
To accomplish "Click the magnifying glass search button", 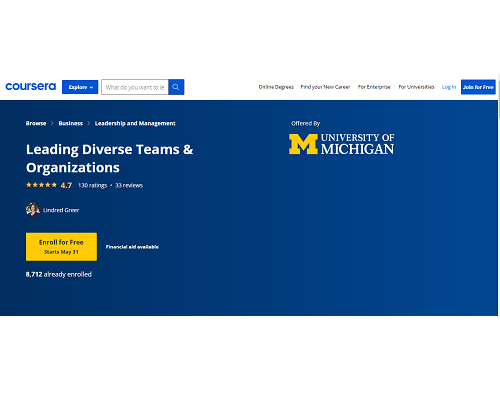I will 176,87.
